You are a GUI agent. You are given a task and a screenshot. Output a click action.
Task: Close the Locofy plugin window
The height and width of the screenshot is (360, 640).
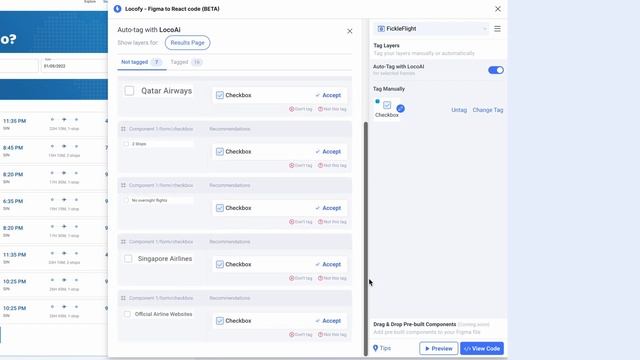pyautogui.click(x=498, y=9)
